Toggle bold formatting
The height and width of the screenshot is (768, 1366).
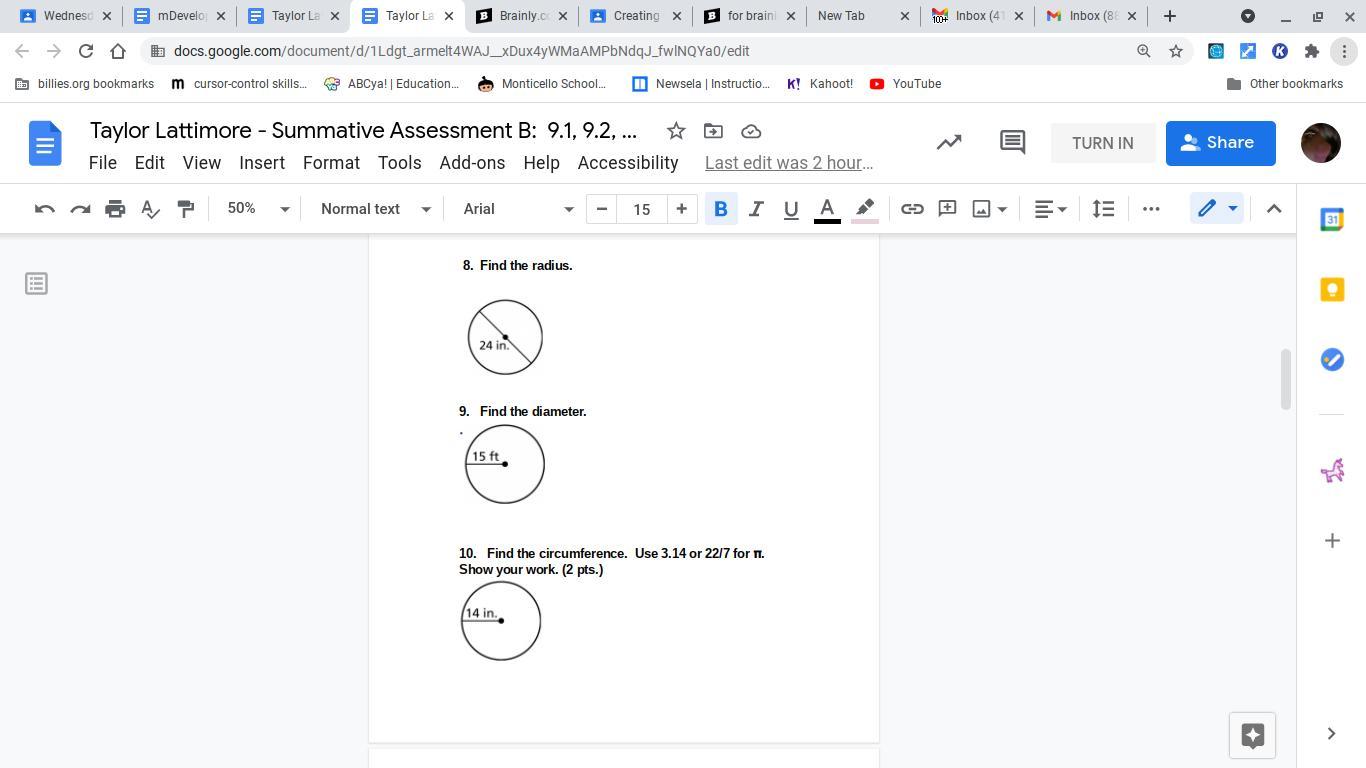[720, 209]
